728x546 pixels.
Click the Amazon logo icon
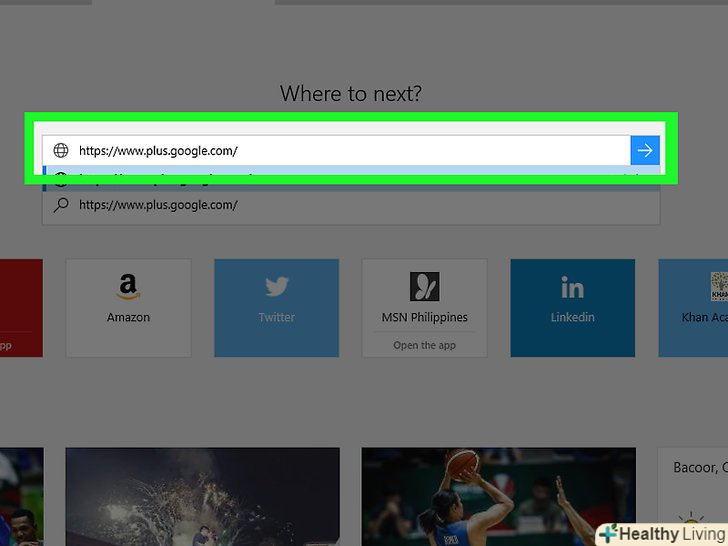(x=128, y=286)
